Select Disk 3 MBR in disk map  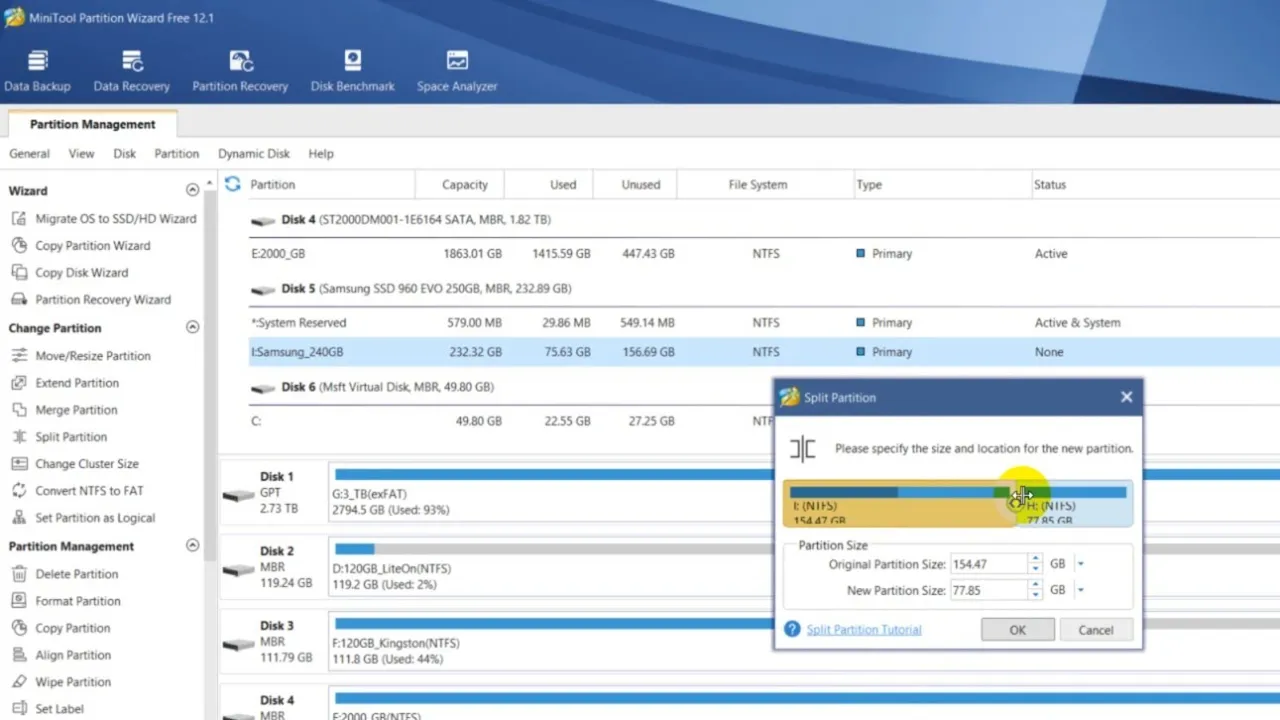tap(273, 641)
